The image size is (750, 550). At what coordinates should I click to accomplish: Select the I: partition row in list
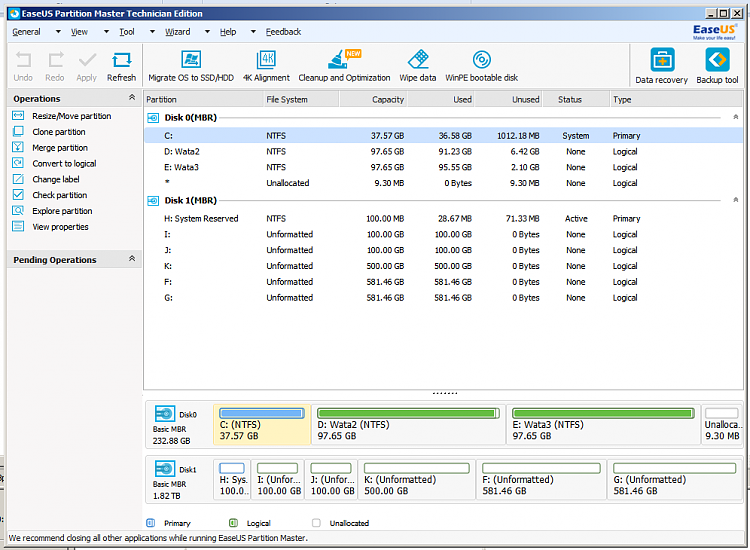[443, 234]
